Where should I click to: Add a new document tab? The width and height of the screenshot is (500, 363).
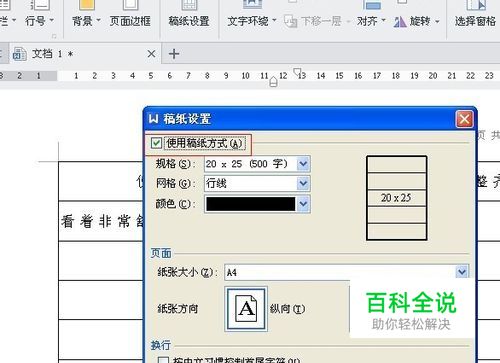174,54
